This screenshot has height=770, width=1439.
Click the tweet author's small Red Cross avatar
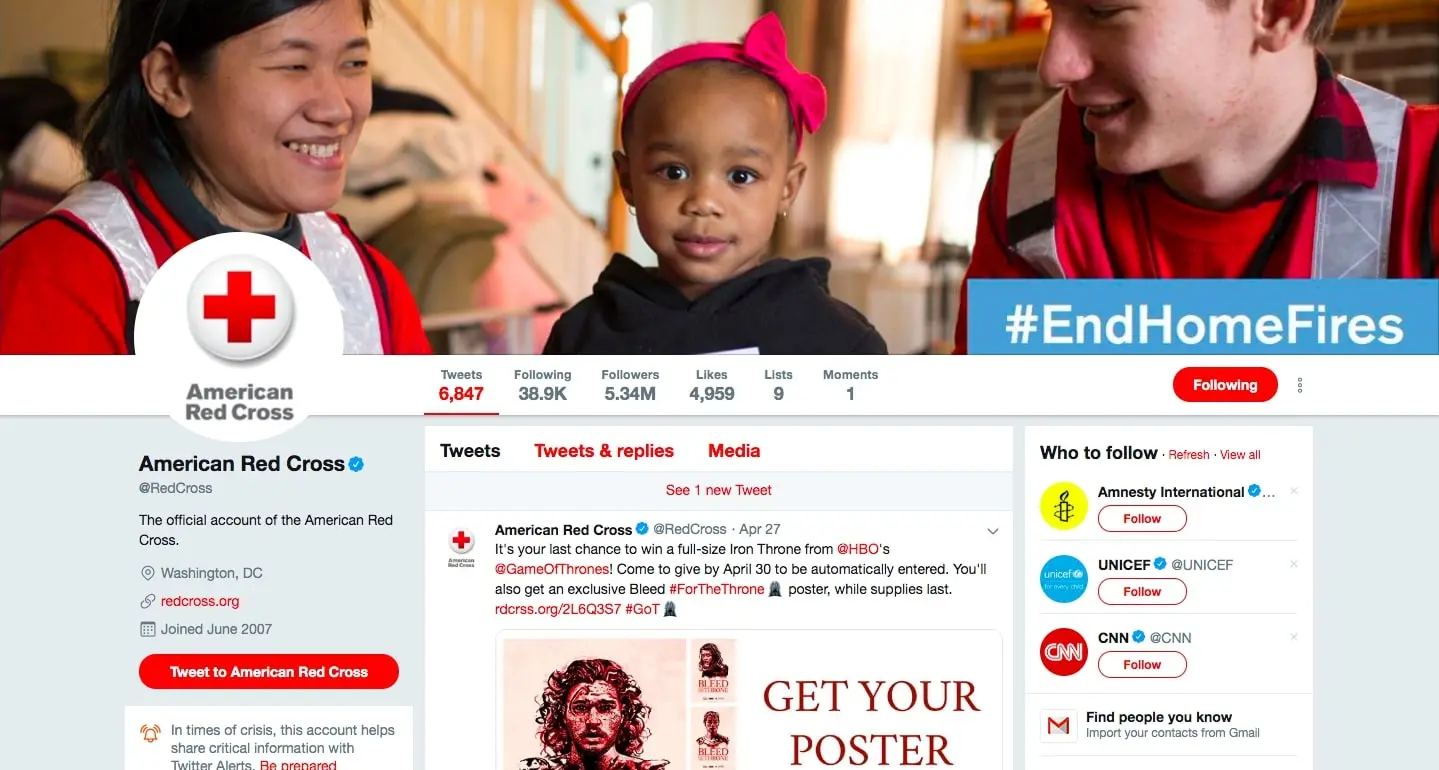[461, 546]
